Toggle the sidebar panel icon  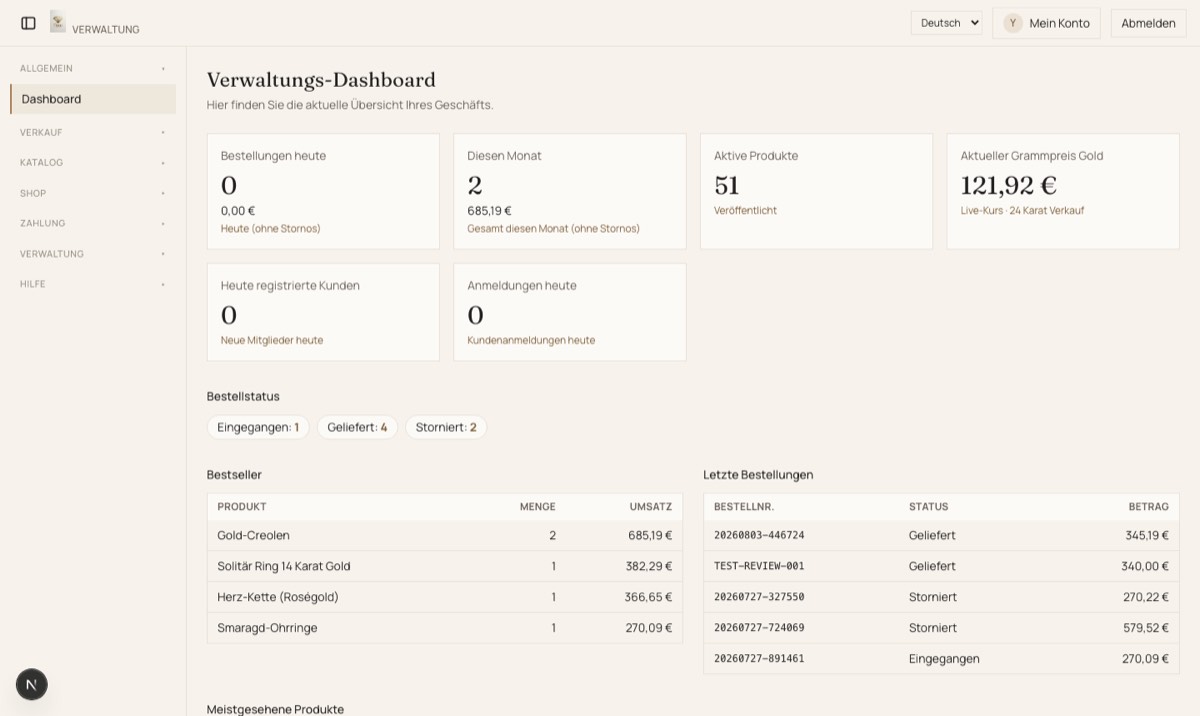point(28,23)
